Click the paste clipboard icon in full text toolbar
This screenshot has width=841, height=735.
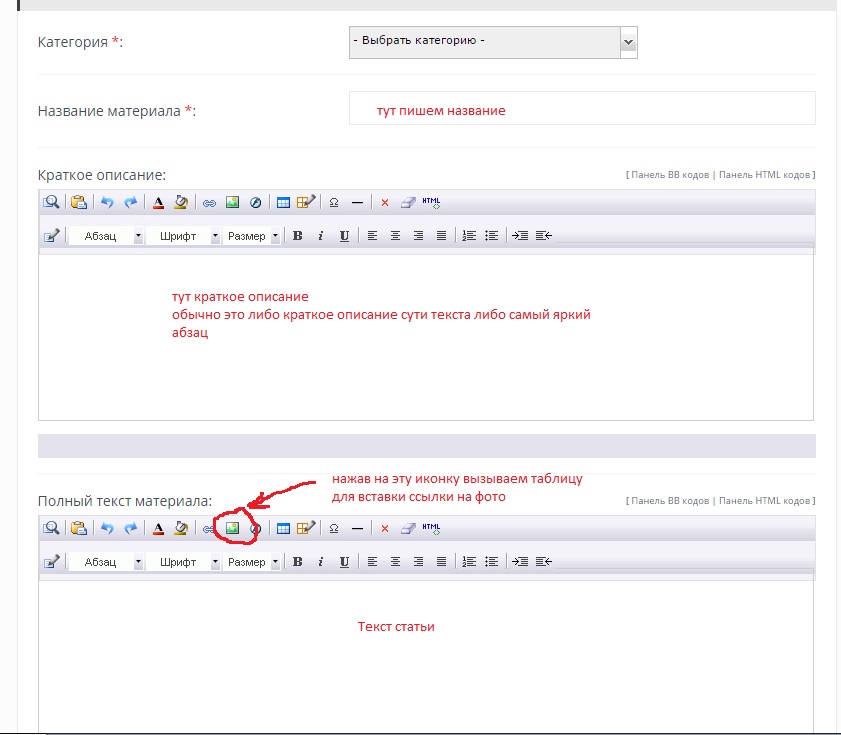[79, 528]
